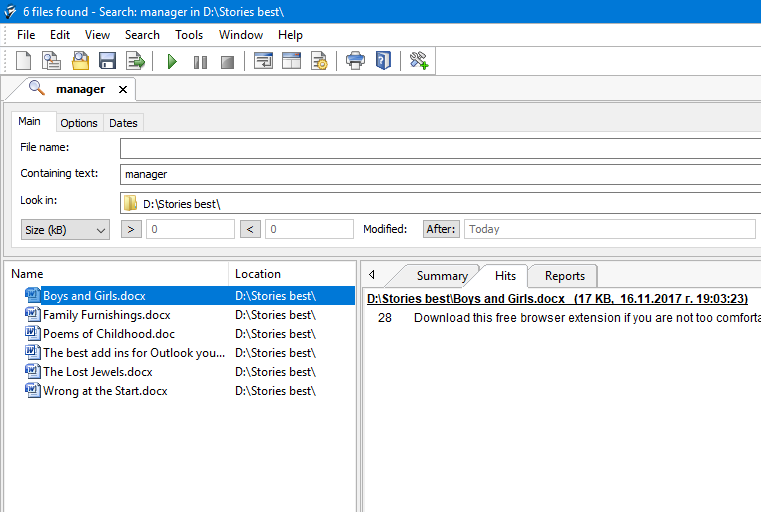Open a saved search via folder icon
This screenshot has width=761, height=512.
[80, 61]
